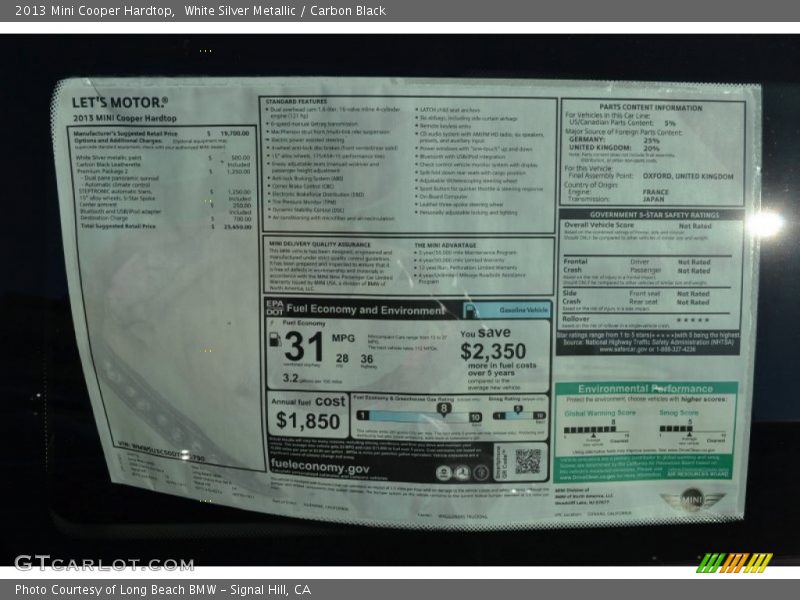Click the gas pump icon next to Gasoline Vehicle
This screenshot has height=600, width=800.
471,310
